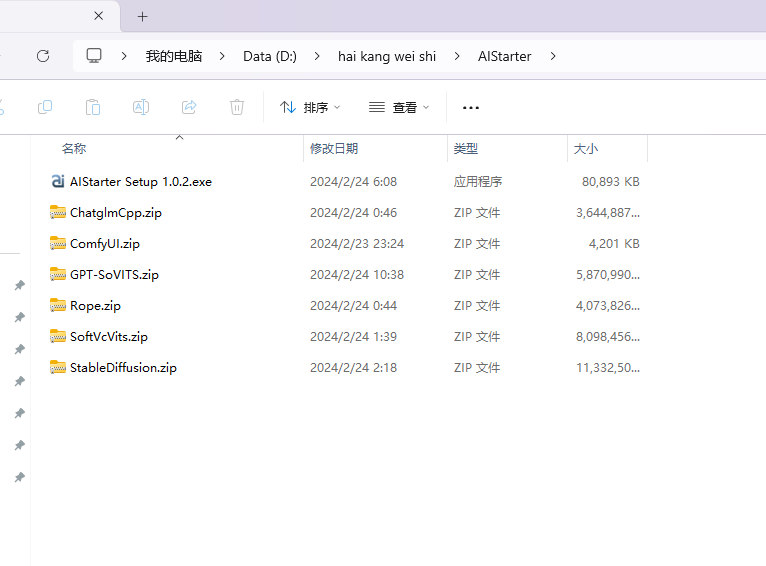Click the date 2024/2/24 10:38

tap(357, 275)
